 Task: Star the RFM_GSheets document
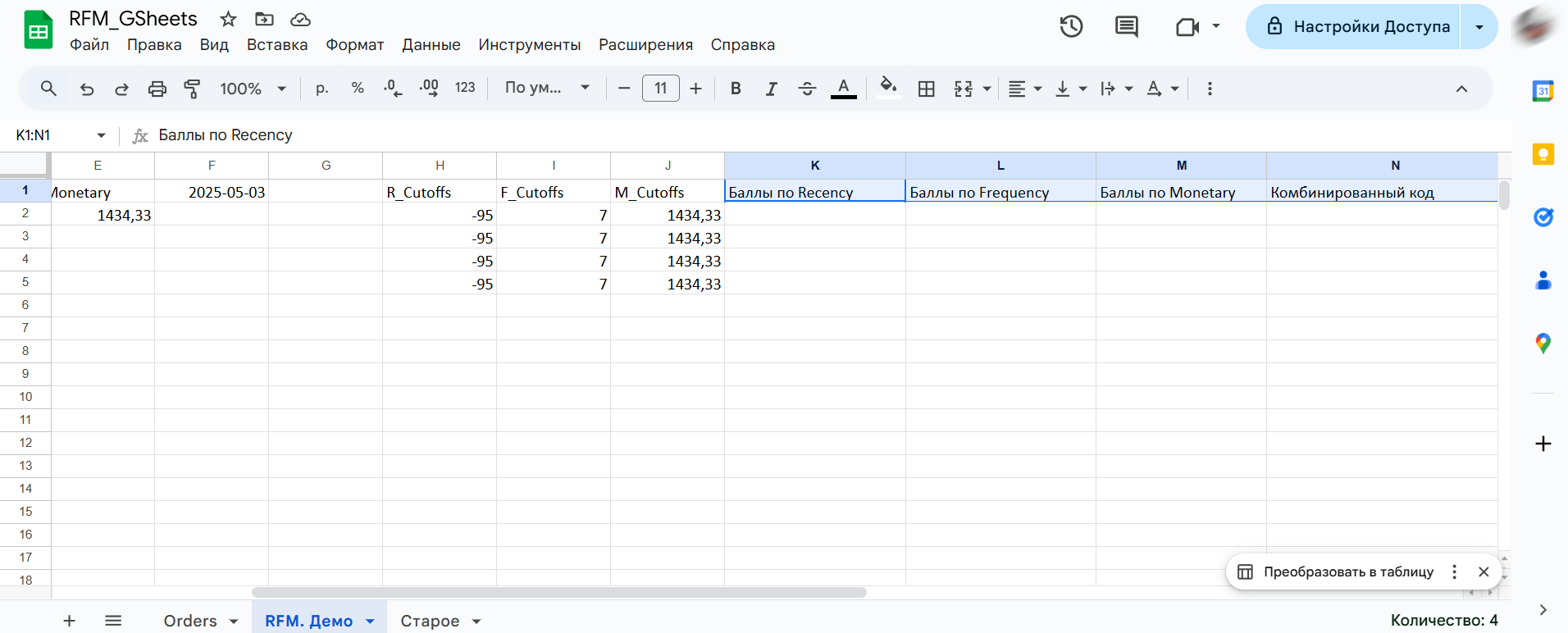[x=228, y=19]
